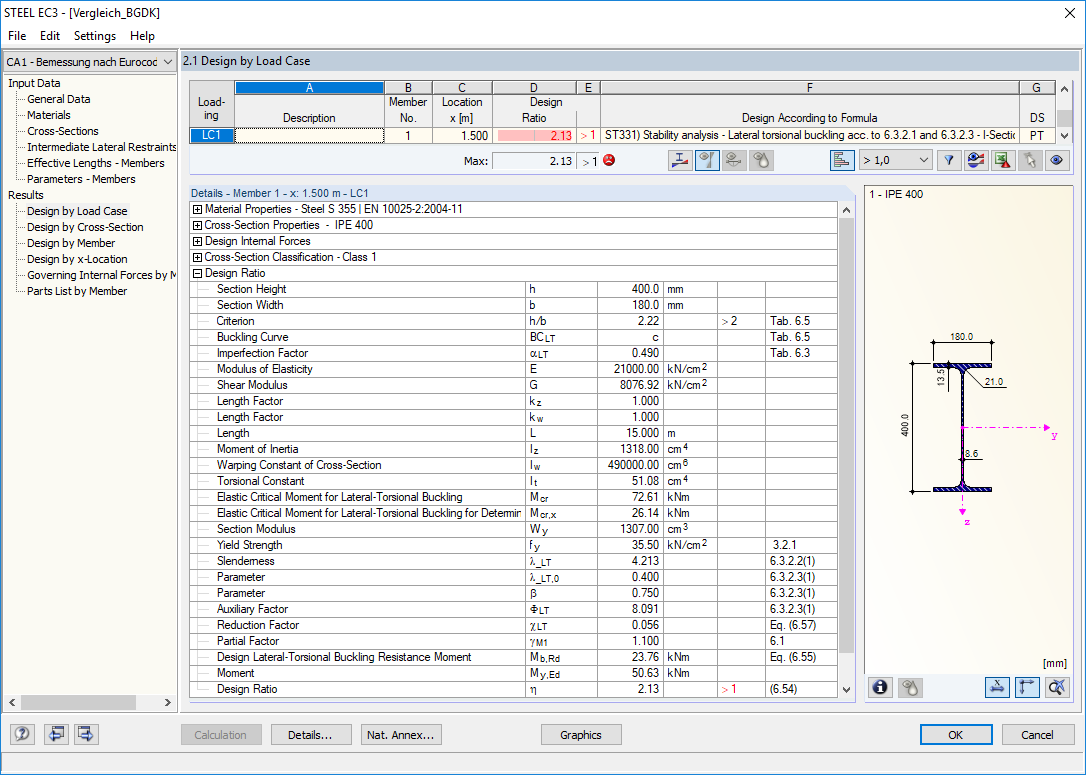This screenshot has height=775, width=1086.
Task: Click the Elastic Critical Moment 72.61 value
Action: (x=630, y=497)
